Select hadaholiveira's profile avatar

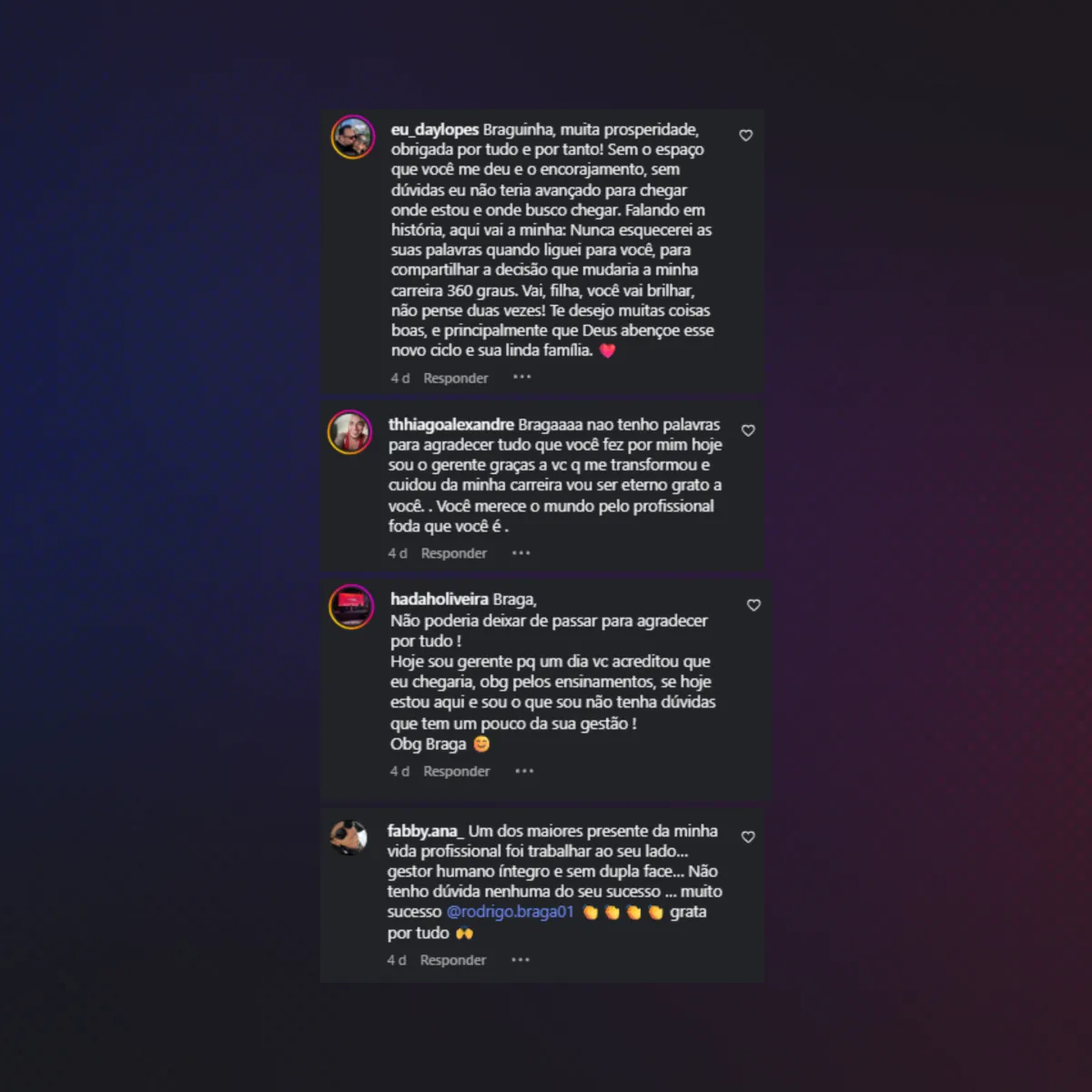[x=351, y=607]
